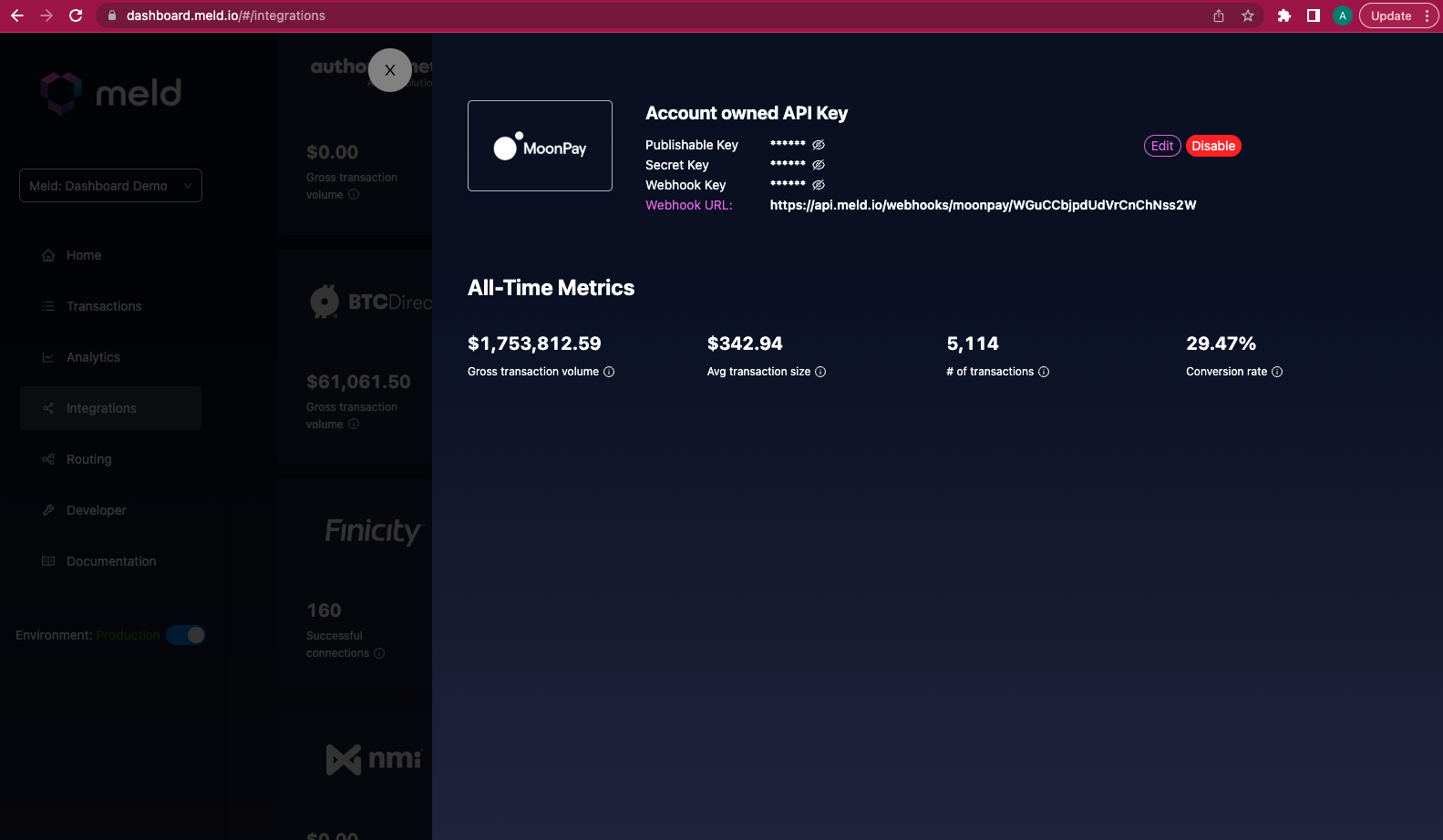Screen dimensions: 1443x840
Task: Click the $342.94 average size value
Action: (745, 343)
